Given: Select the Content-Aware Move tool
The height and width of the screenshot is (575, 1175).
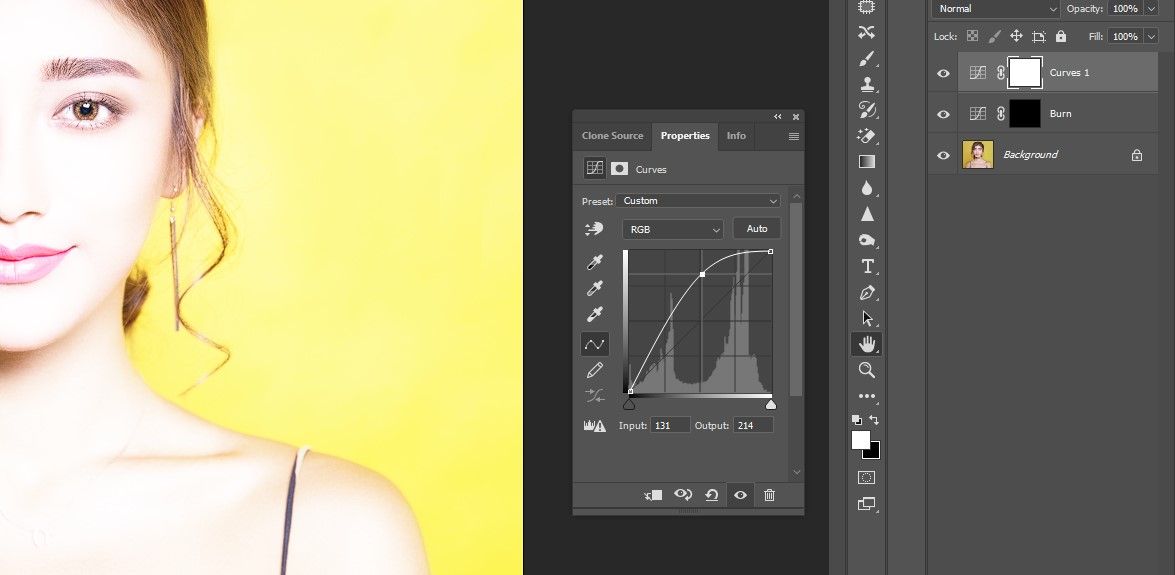Looking at the screenshot, I should coord(866,32).
